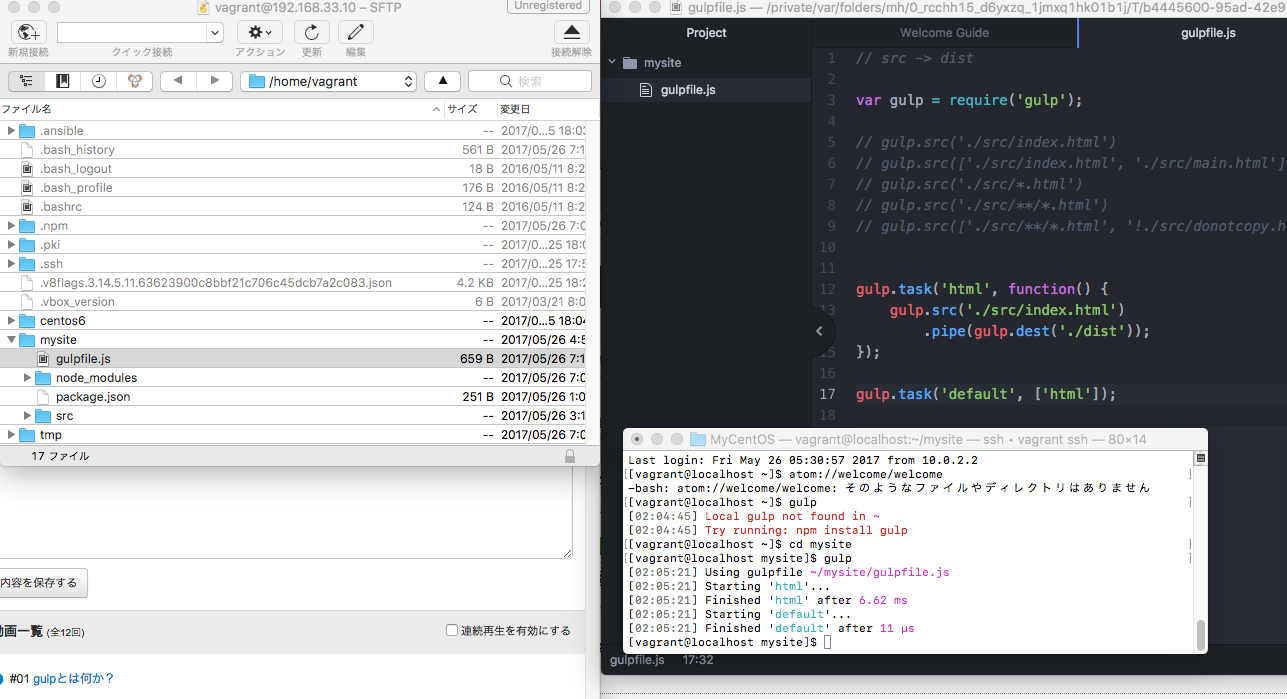This screenshot has width=1287, height=699.
Task: Click the file search field
Action: (x=530, y=81)
